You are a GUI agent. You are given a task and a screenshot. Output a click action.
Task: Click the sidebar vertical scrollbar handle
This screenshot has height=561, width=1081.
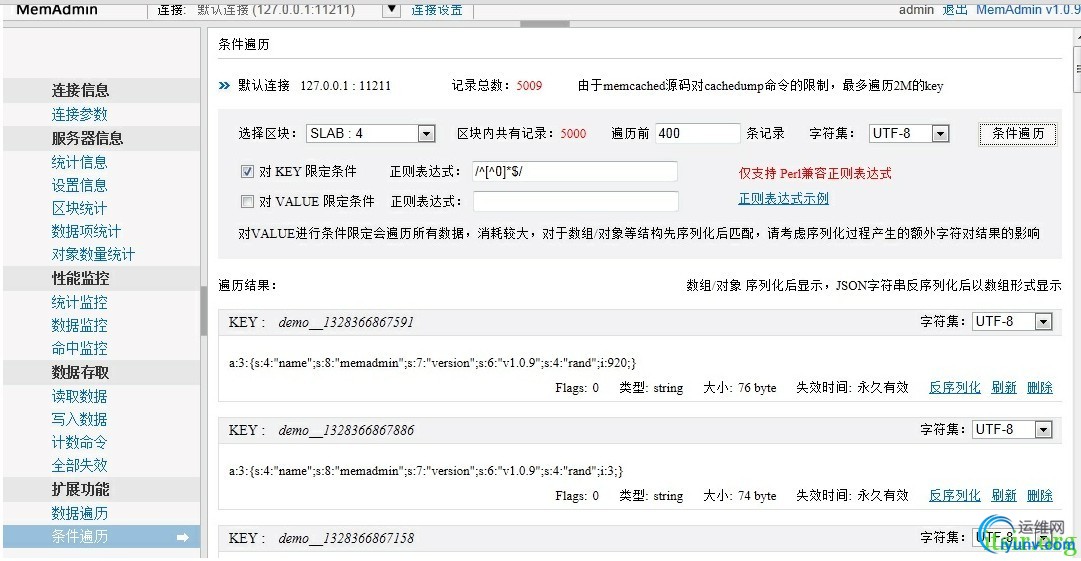[x=204, y=311]
